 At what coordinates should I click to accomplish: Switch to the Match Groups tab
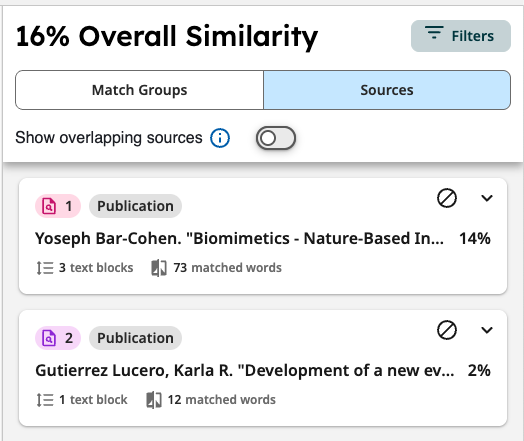(x=139, y=90)
